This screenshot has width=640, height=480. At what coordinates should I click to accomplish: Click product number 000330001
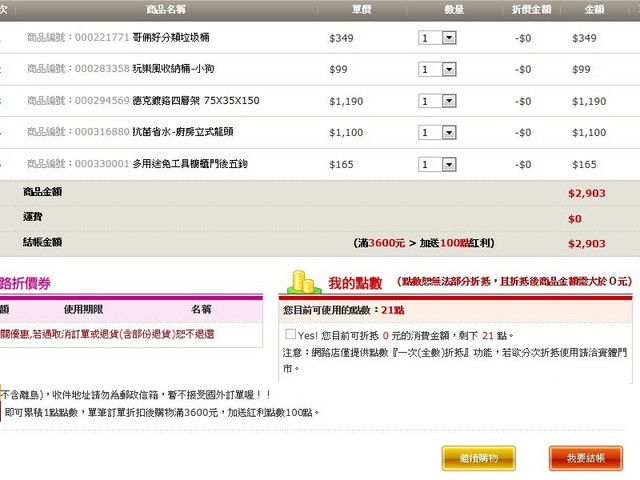coord(102,164)
